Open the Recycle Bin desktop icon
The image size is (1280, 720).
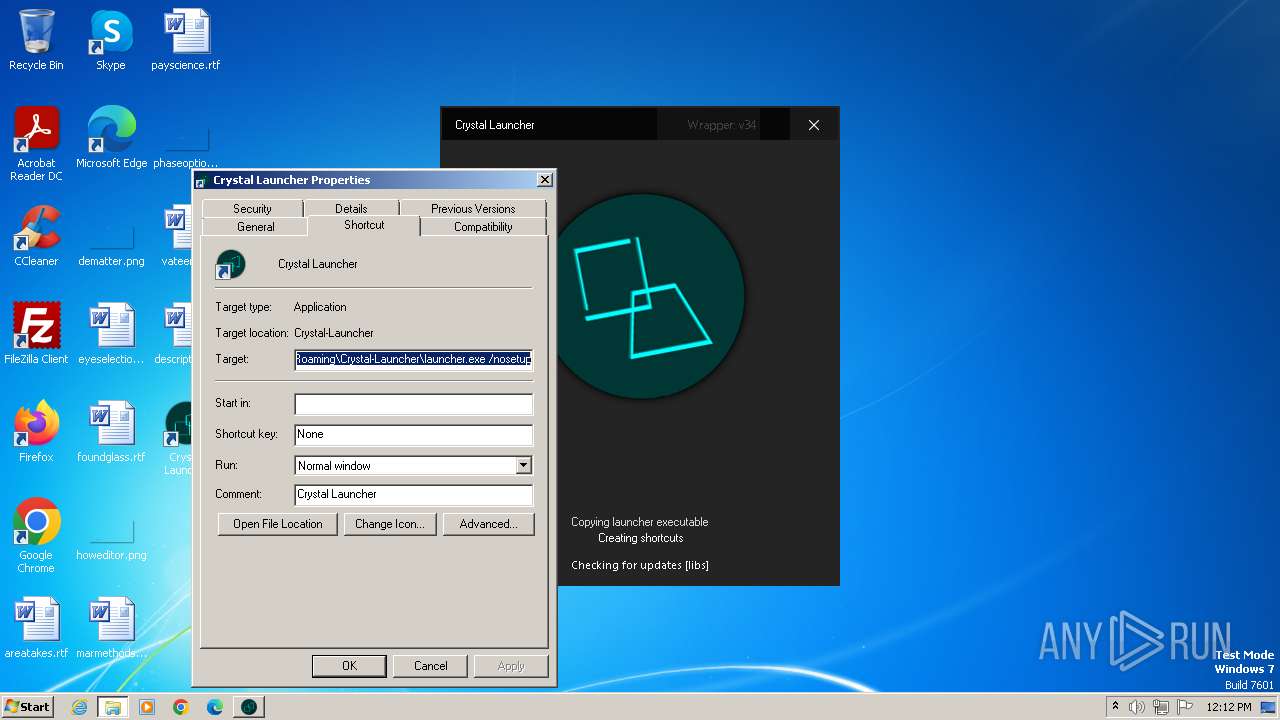click(36, 40)
